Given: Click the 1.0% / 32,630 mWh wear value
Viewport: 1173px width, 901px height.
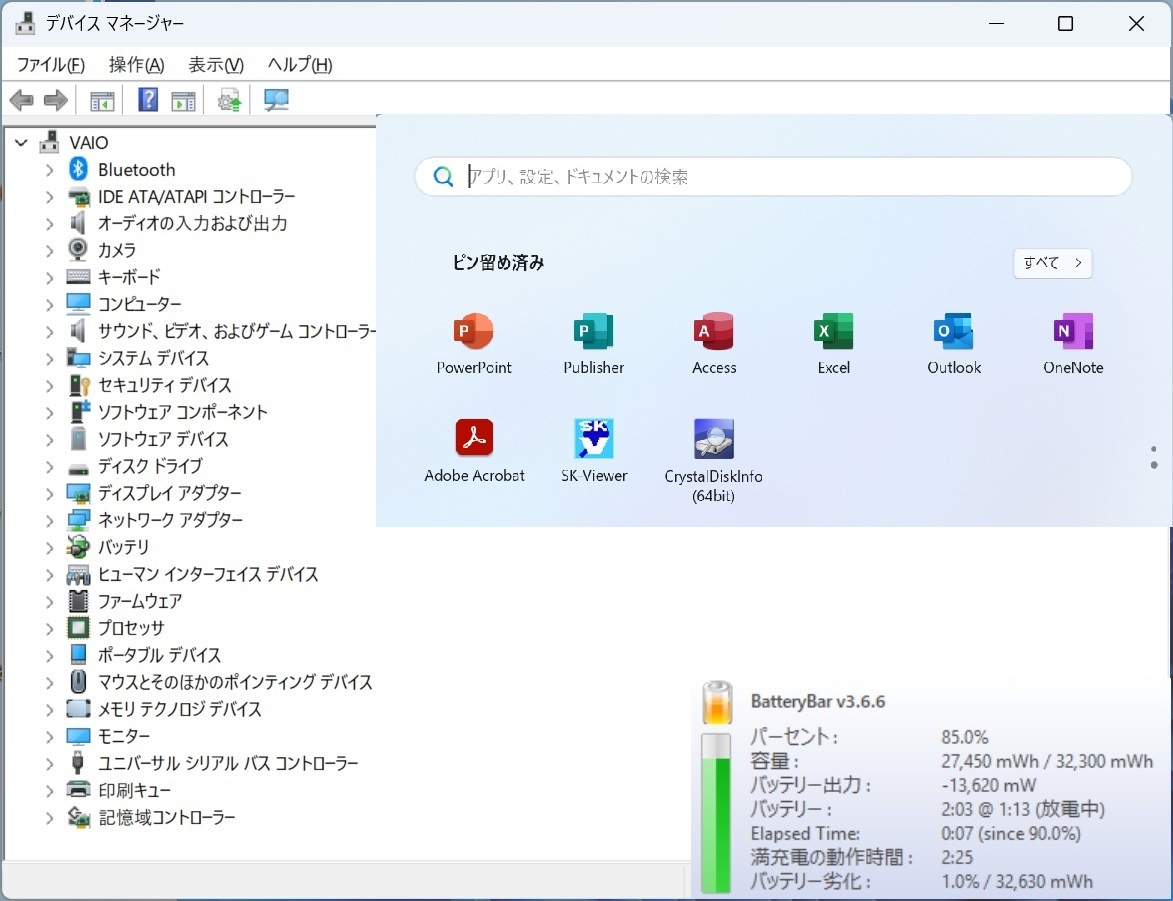Looking at the screenshot, I should click(1017, 881).
